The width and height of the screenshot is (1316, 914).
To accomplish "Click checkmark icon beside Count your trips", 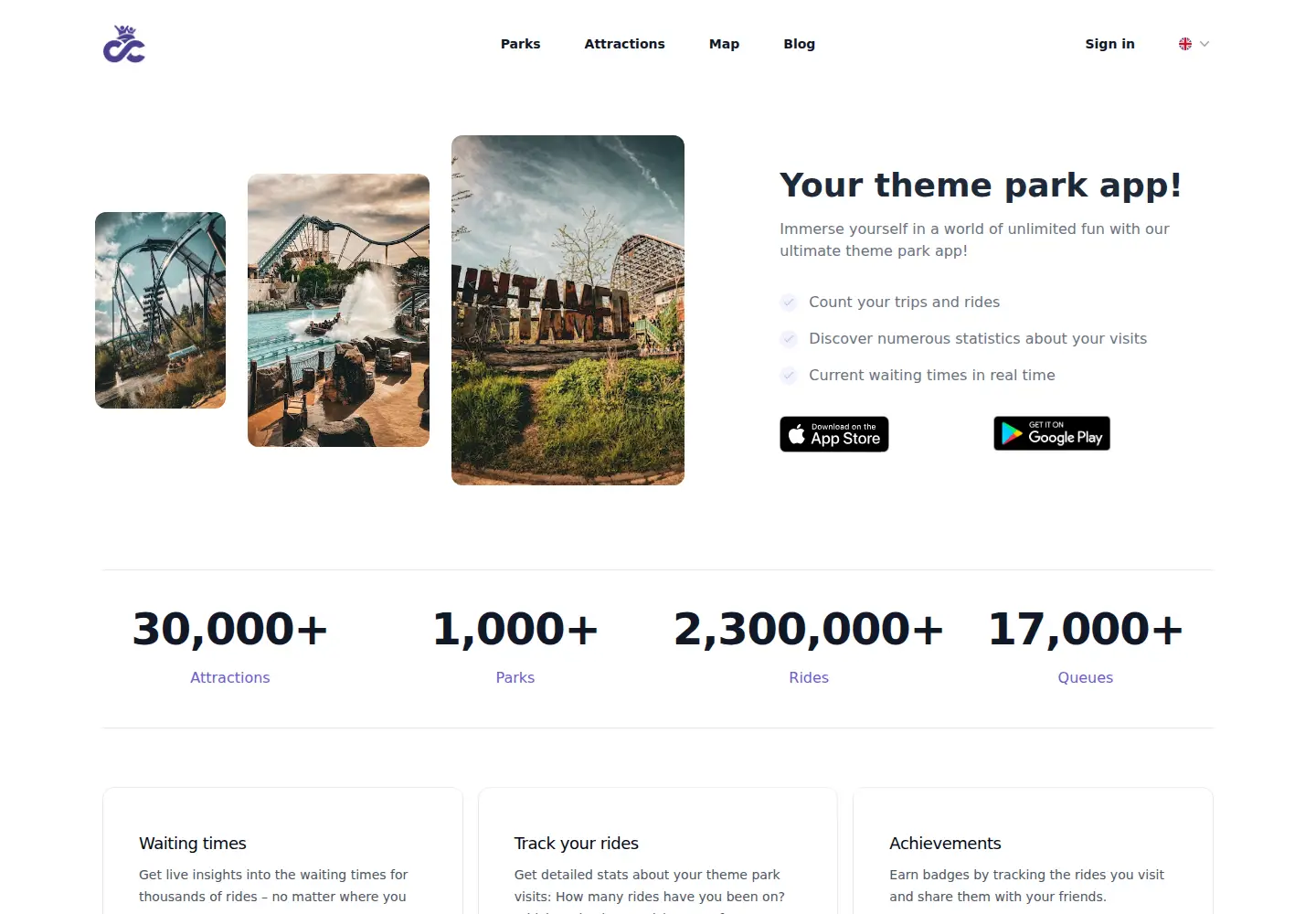I will 789,303.
